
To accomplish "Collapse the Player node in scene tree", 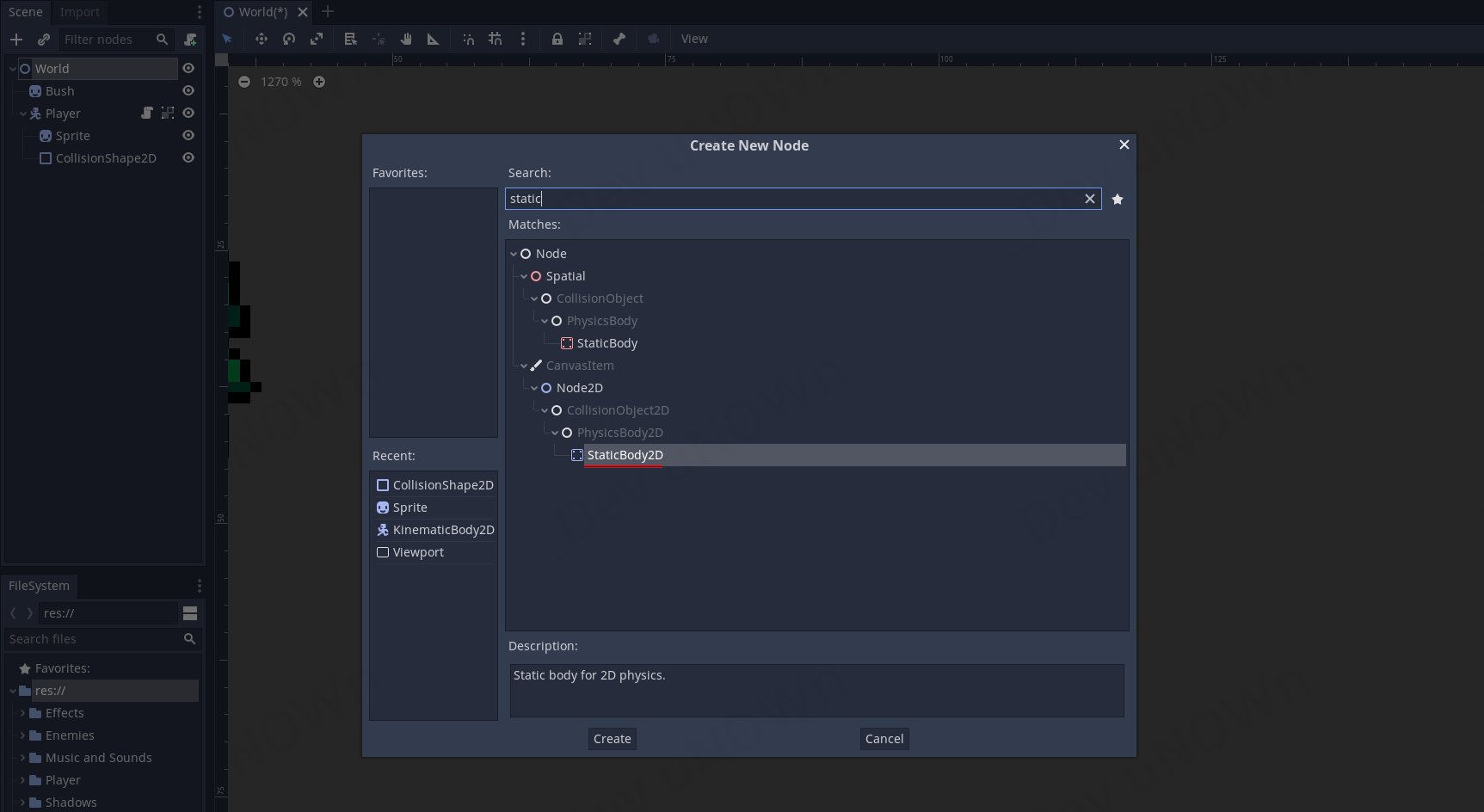I will click(x=23, y=114).
